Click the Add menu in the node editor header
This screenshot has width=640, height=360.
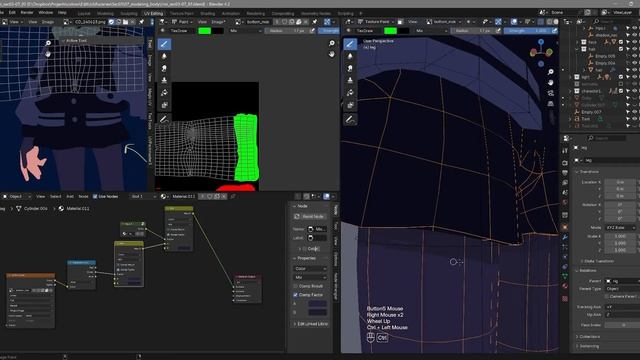70,196
